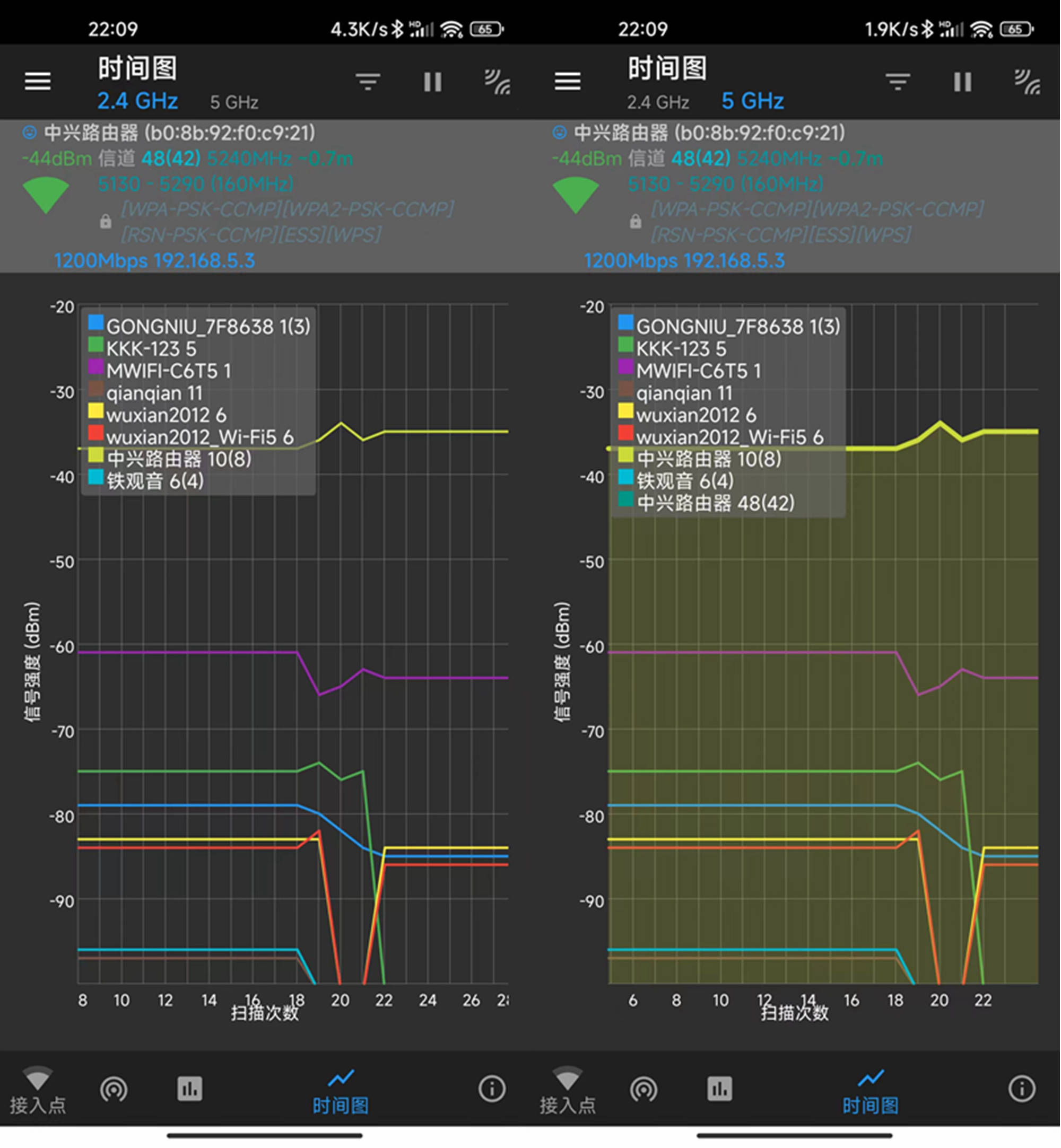Switch to 5 GHz band in left panel
This screenshot has height=1148, width=1061.
tap(233, 102)
